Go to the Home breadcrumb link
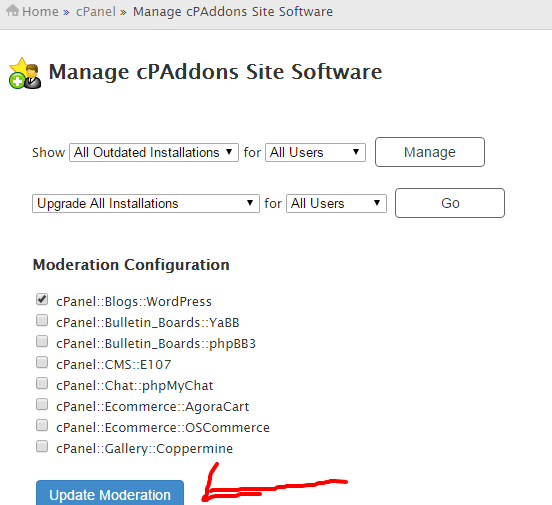Viewport: 552px width, 505px height. [x=40, y=12]
